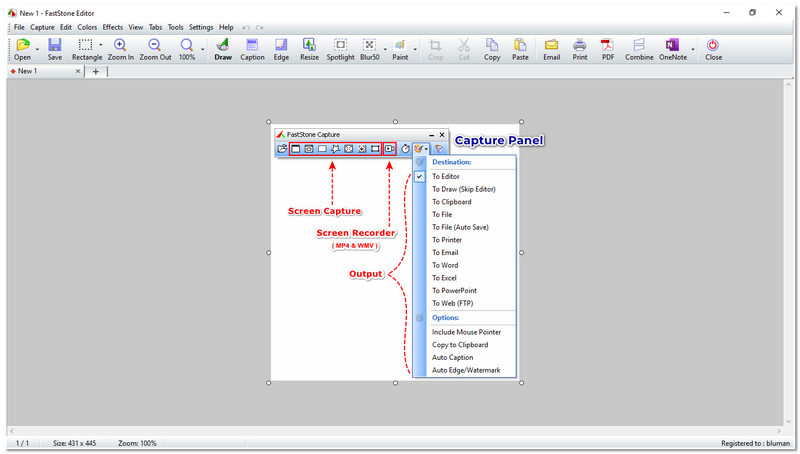Image resolution: width=800 pixels, height=454 pixels.
Task: Zoom in using the Zoom In tool
Action: pos(120,49)
